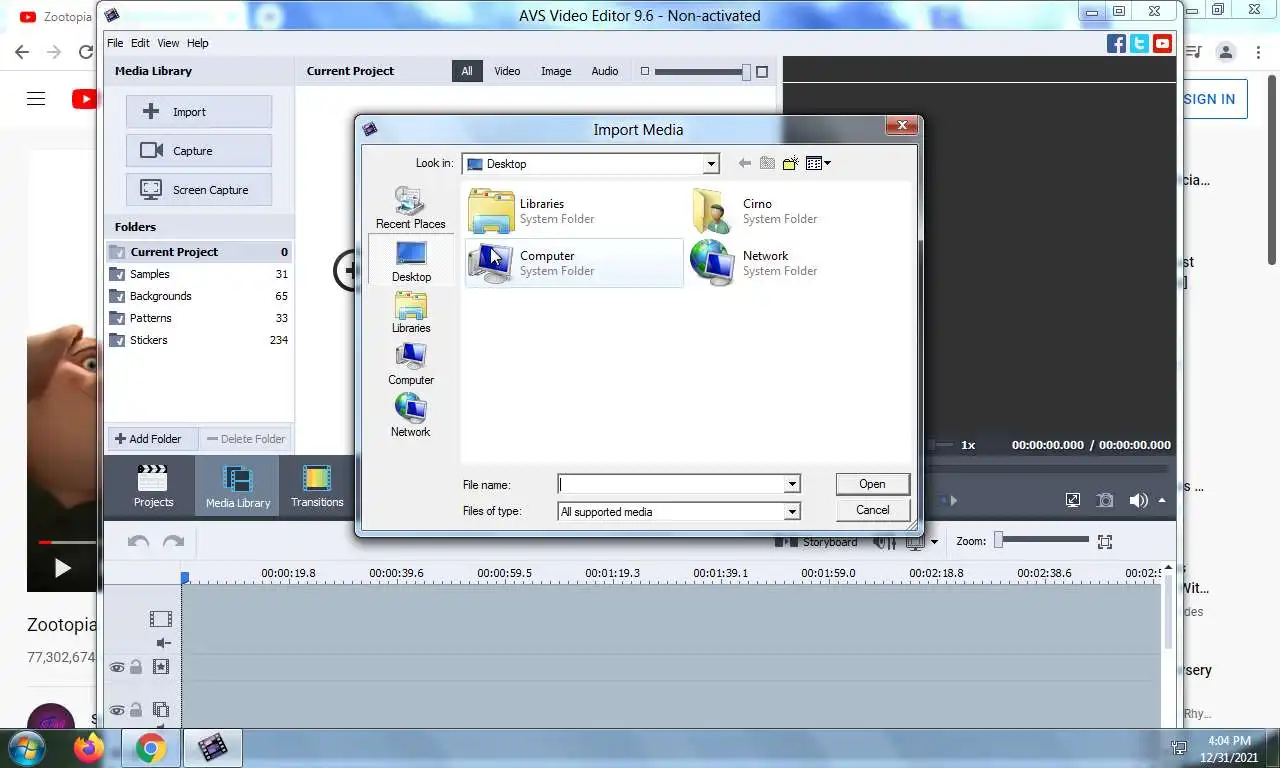This screenshot has width=1280, height=768.
Task: Open the Projects section
Action: (x=153, y=486)
